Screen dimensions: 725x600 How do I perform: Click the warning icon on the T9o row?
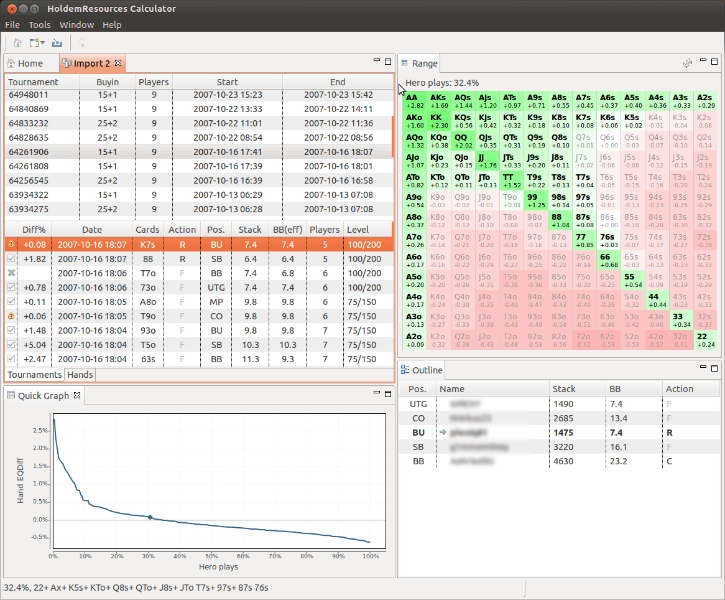[12, 316]
